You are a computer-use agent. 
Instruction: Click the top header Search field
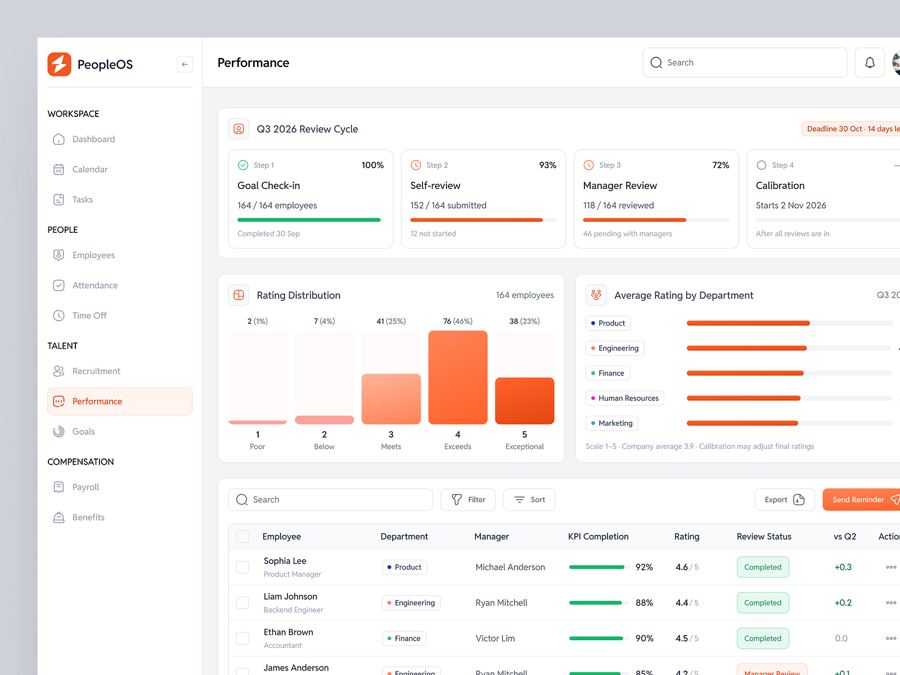point(744,63)
